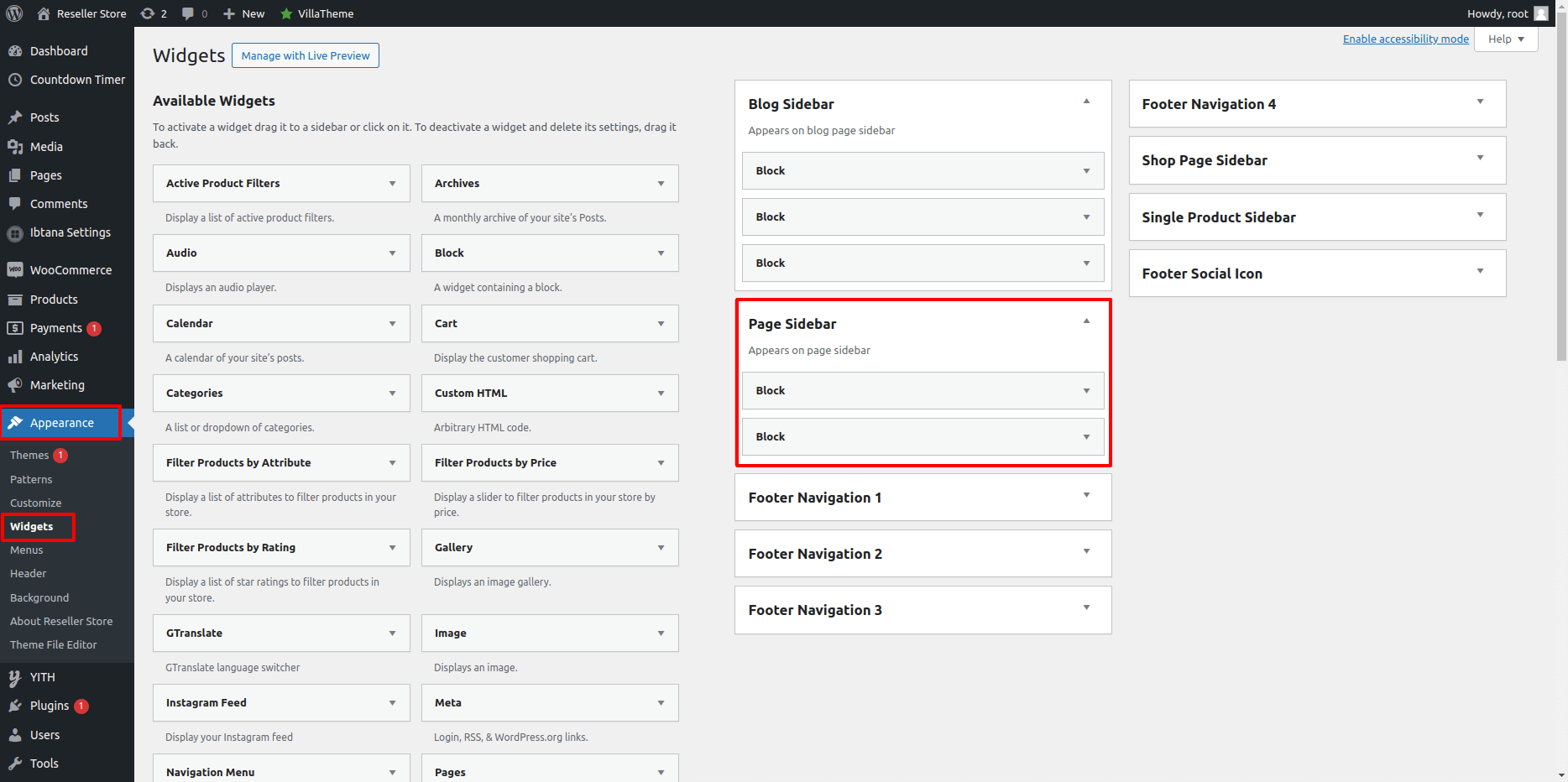Viewport: 1568px width, 782px height.
Task: Click the Plugins icon in sidebar
Action: (15, 706)
